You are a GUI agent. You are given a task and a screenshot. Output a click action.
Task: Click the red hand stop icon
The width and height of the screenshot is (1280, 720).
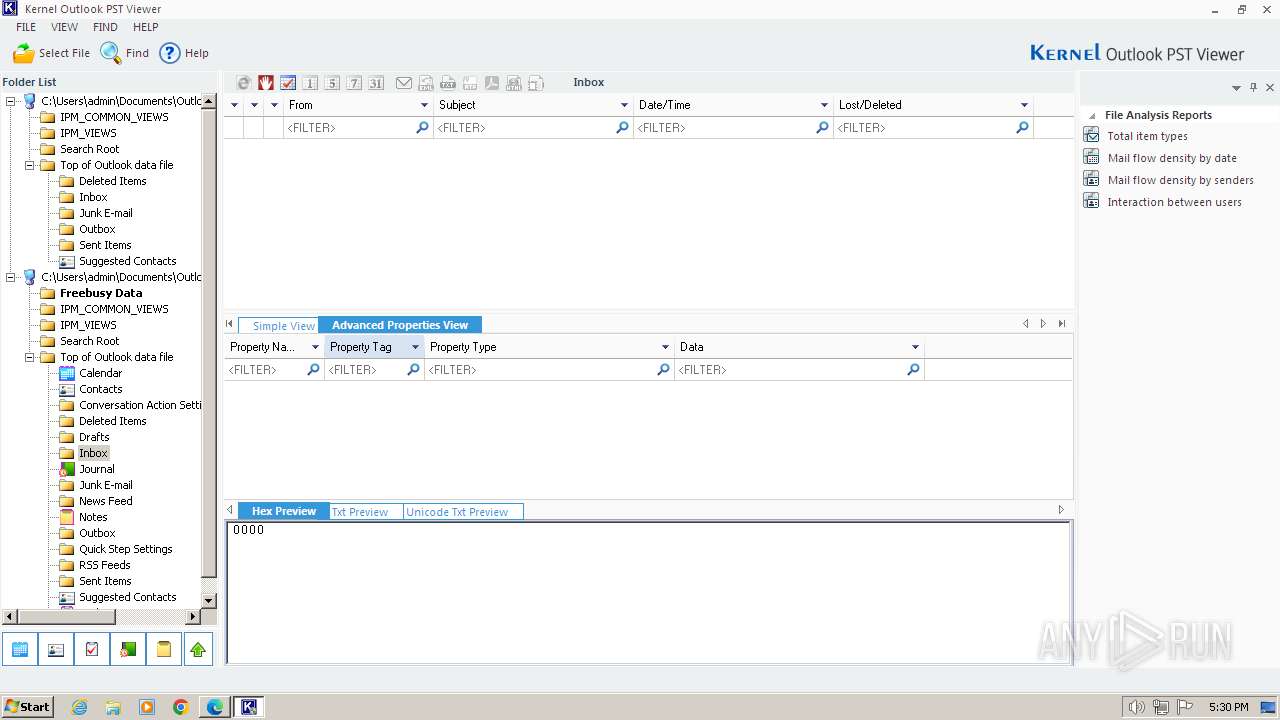pyautogui.click(x=266, y=83)
